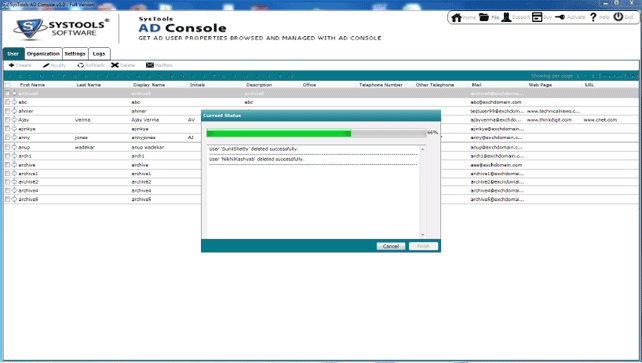Click the user icon beside anup row
This screenshot has width=642, height=363.
coord(14,147)
